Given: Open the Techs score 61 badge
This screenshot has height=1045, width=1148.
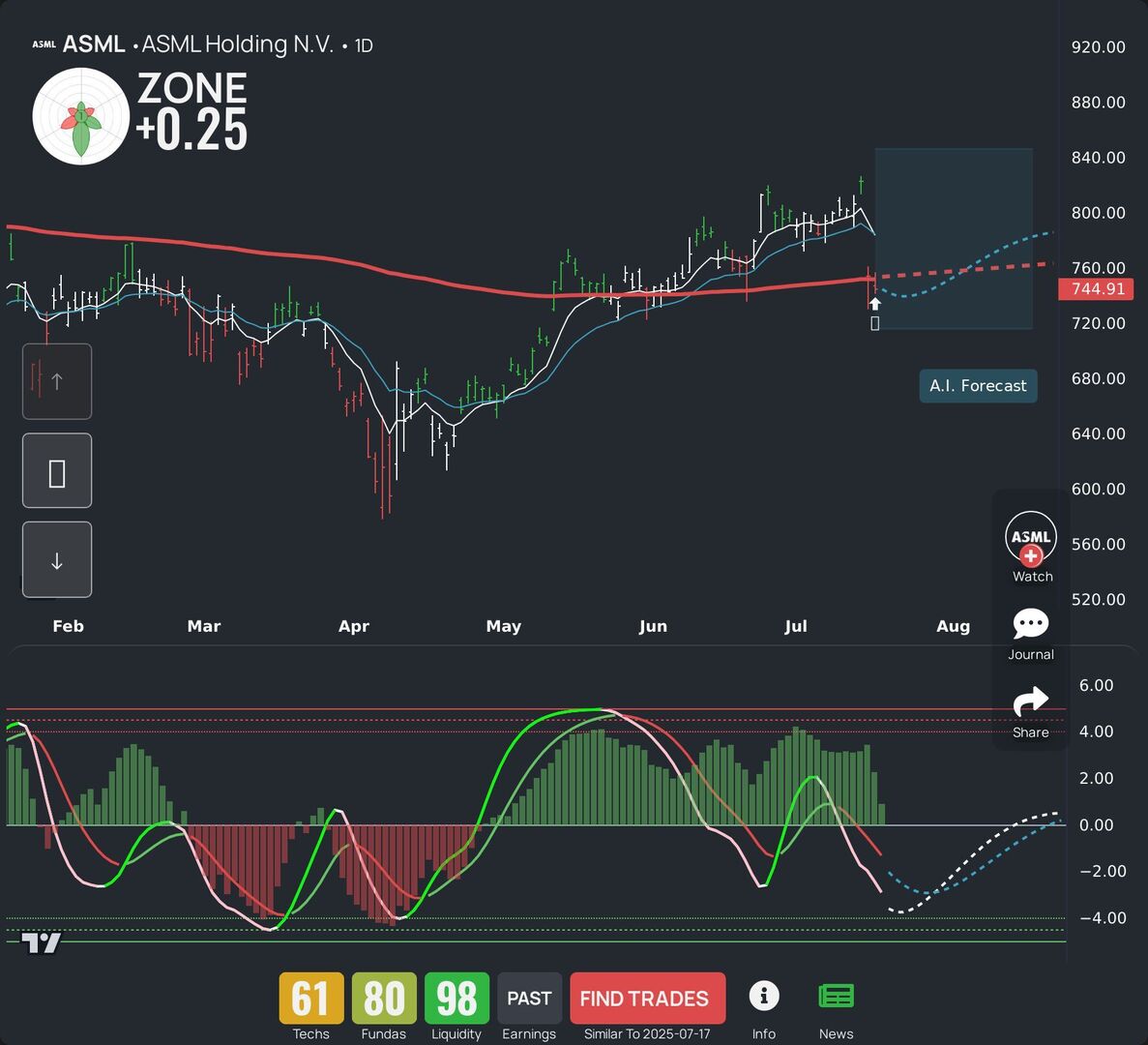Looking at the screenshot, I should [311, 999].
